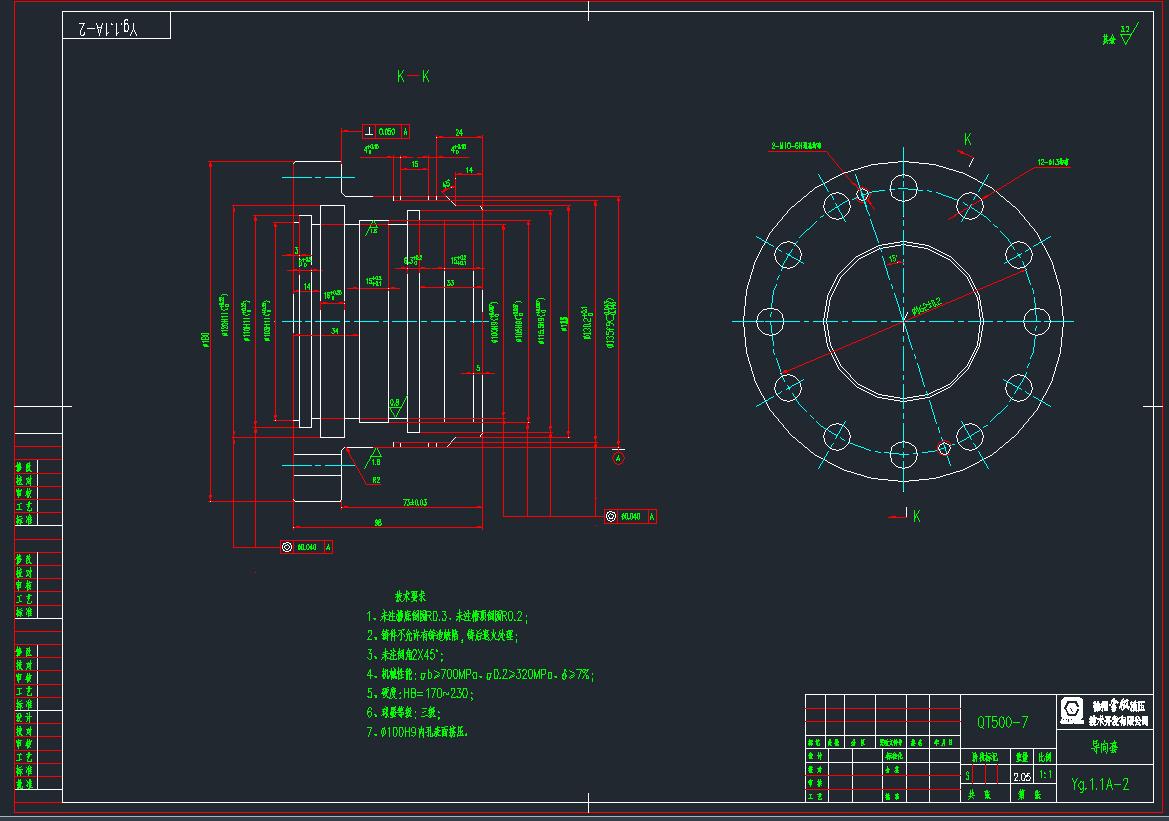Select the Yg.1.1A-2 drawing number in title block
Screen dimensions: 1169x821
pos(1099,784)
